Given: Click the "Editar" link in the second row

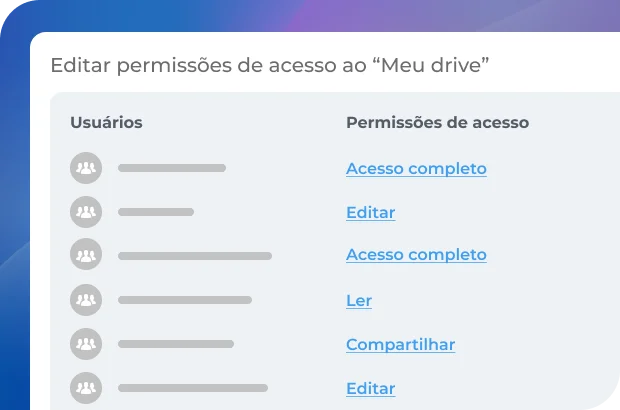Looking at the screenshot, I should [x=370, y=212].
